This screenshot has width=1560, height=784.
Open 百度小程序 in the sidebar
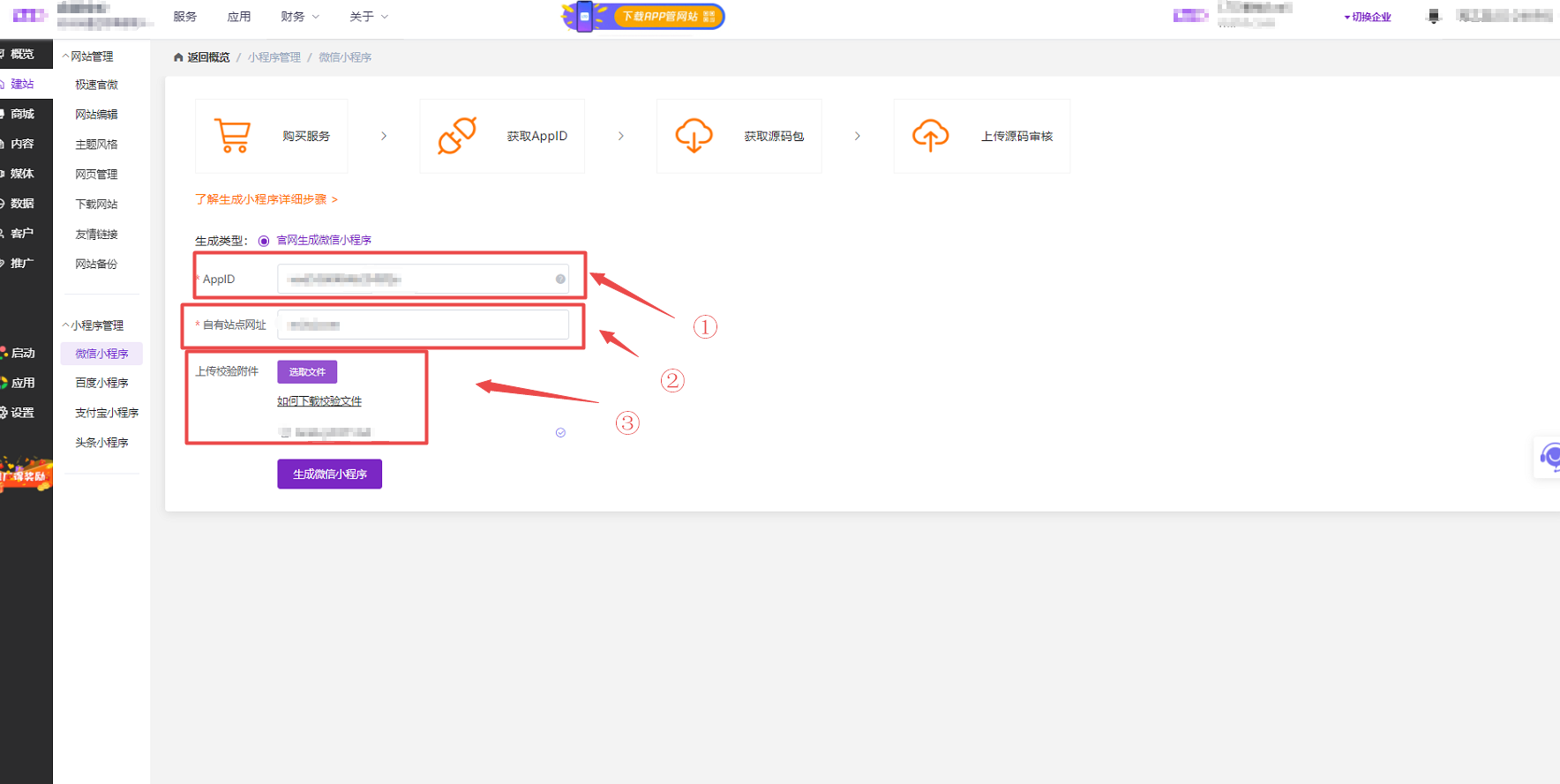(x=101, y=383)
